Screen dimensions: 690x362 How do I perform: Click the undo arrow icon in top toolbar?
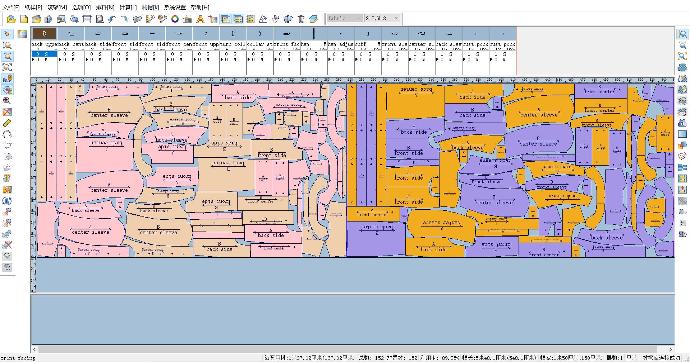112,19
